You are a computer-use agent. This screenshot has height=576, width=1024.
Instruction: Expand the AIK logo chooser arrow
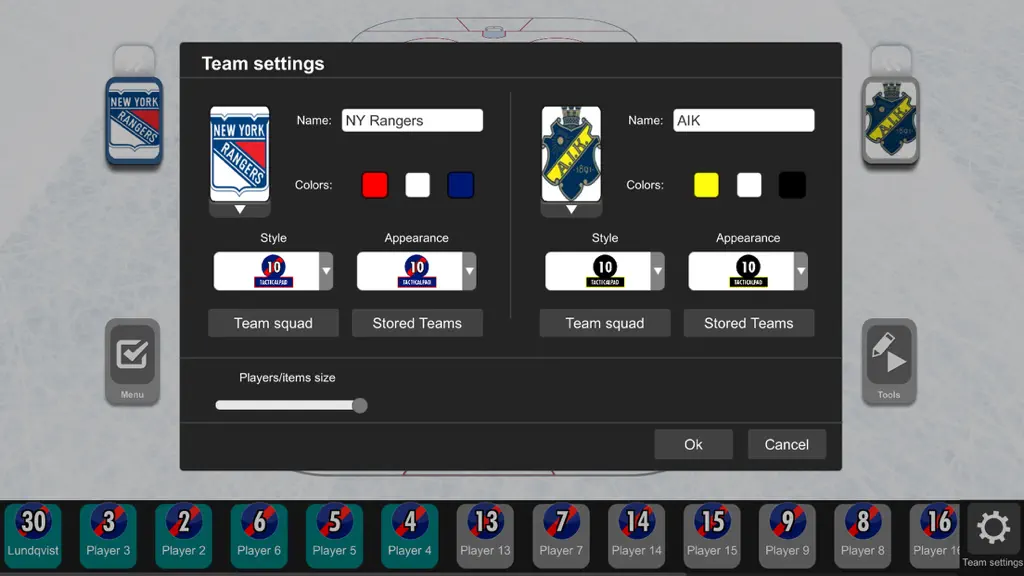pyautogui.click(x=571, y=210)
